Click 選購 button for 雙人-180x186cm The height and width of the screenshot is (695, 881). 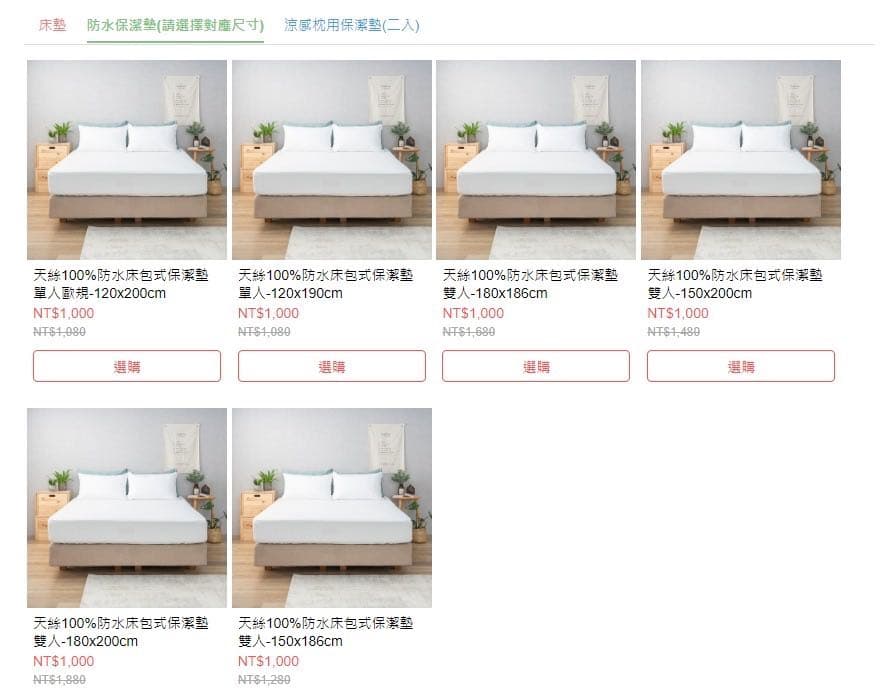536,366
